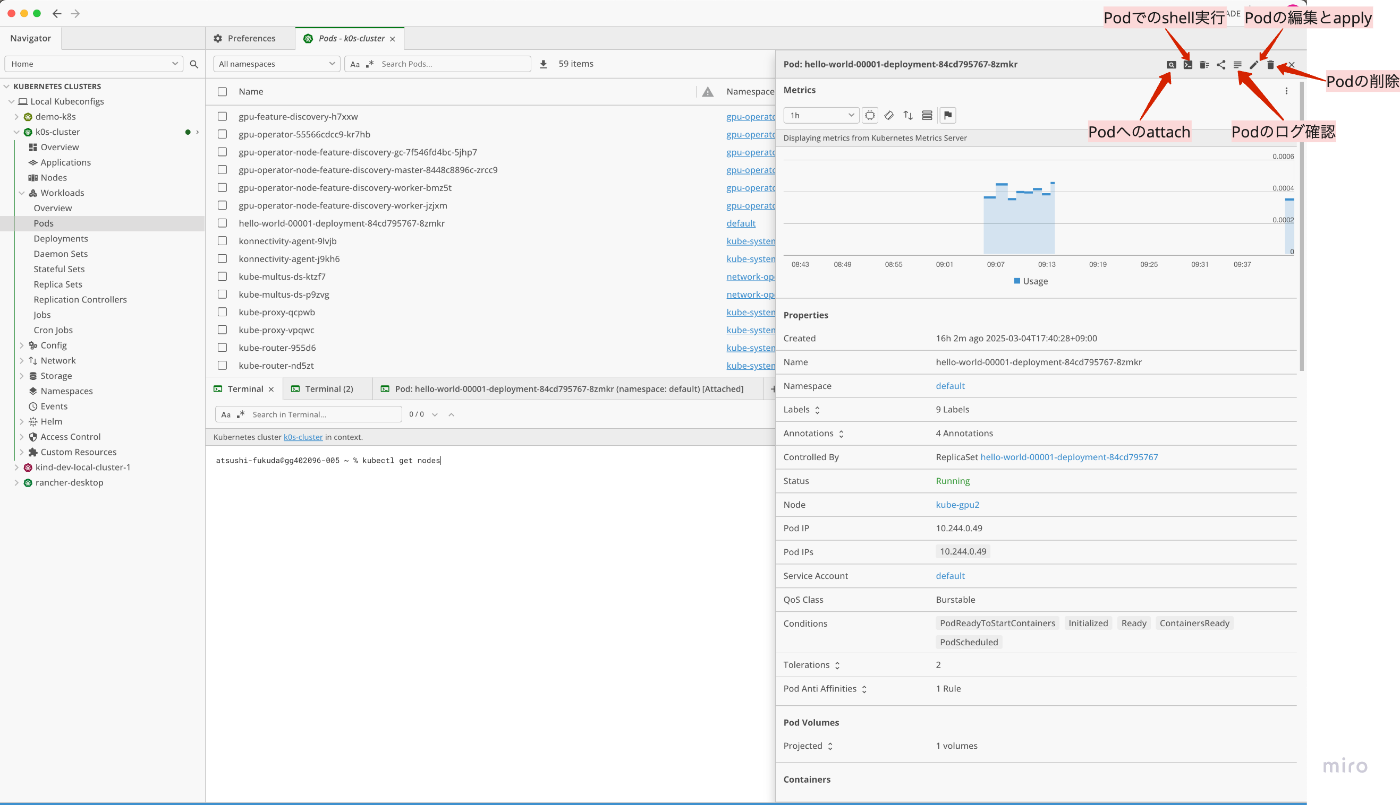Open the ReplicaSet hello-world-00001-deployment link

tap(1069, 457)
